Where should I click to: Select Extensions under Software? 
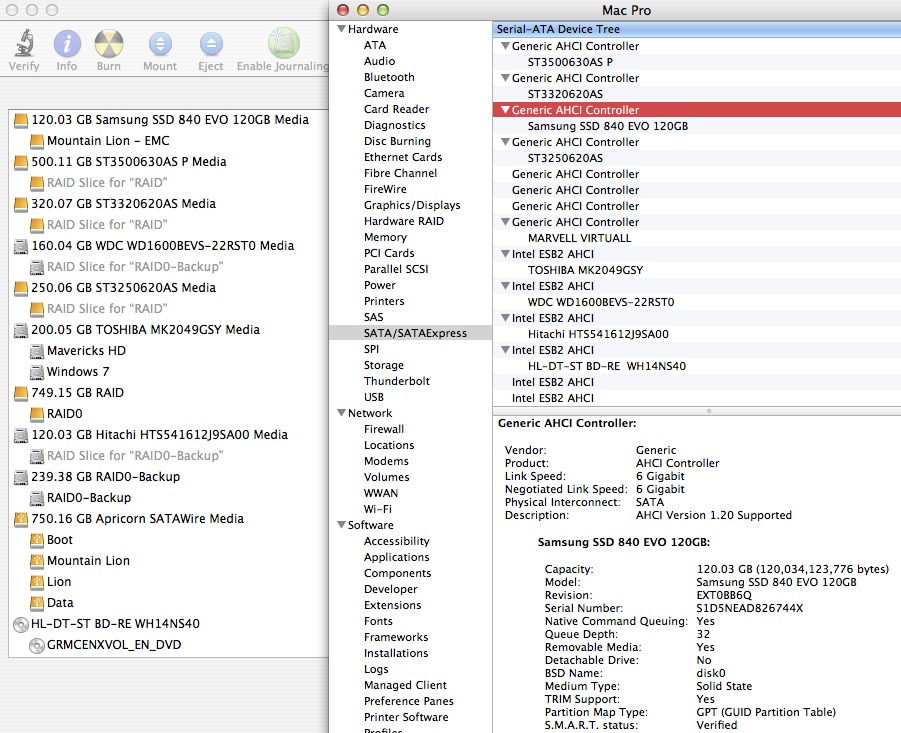392,605
